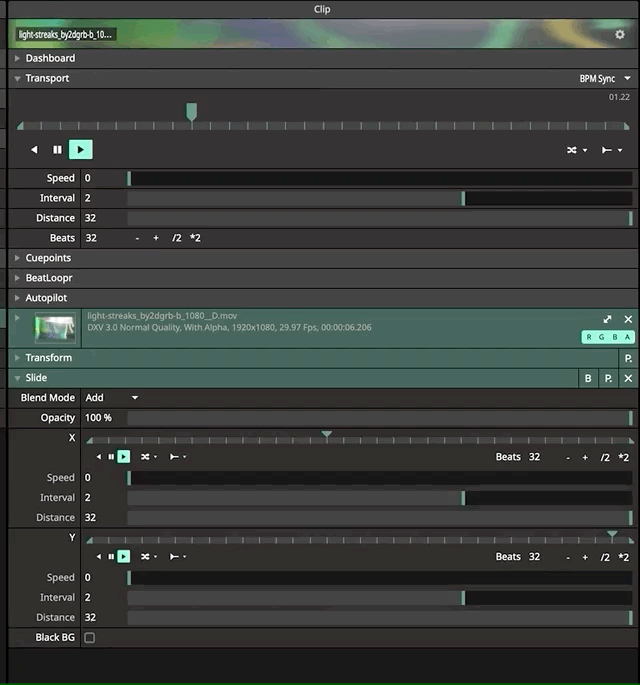Click the Transport play forward button
The height and width of the screenshot is (685, 640).
pyautogui.click(x=81, y=150)
